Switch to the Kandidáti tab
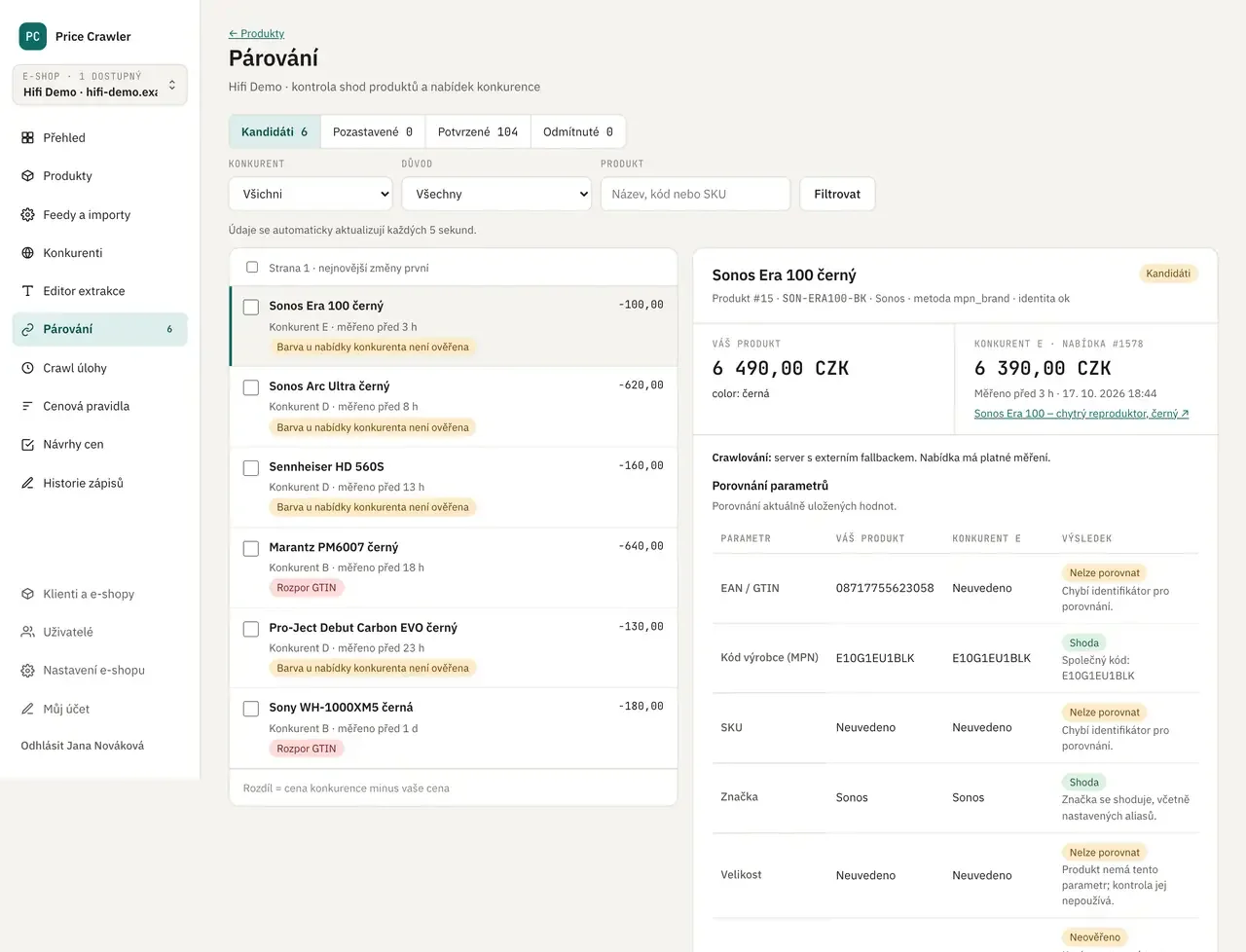1246x952 pixels. pos(275,131)
